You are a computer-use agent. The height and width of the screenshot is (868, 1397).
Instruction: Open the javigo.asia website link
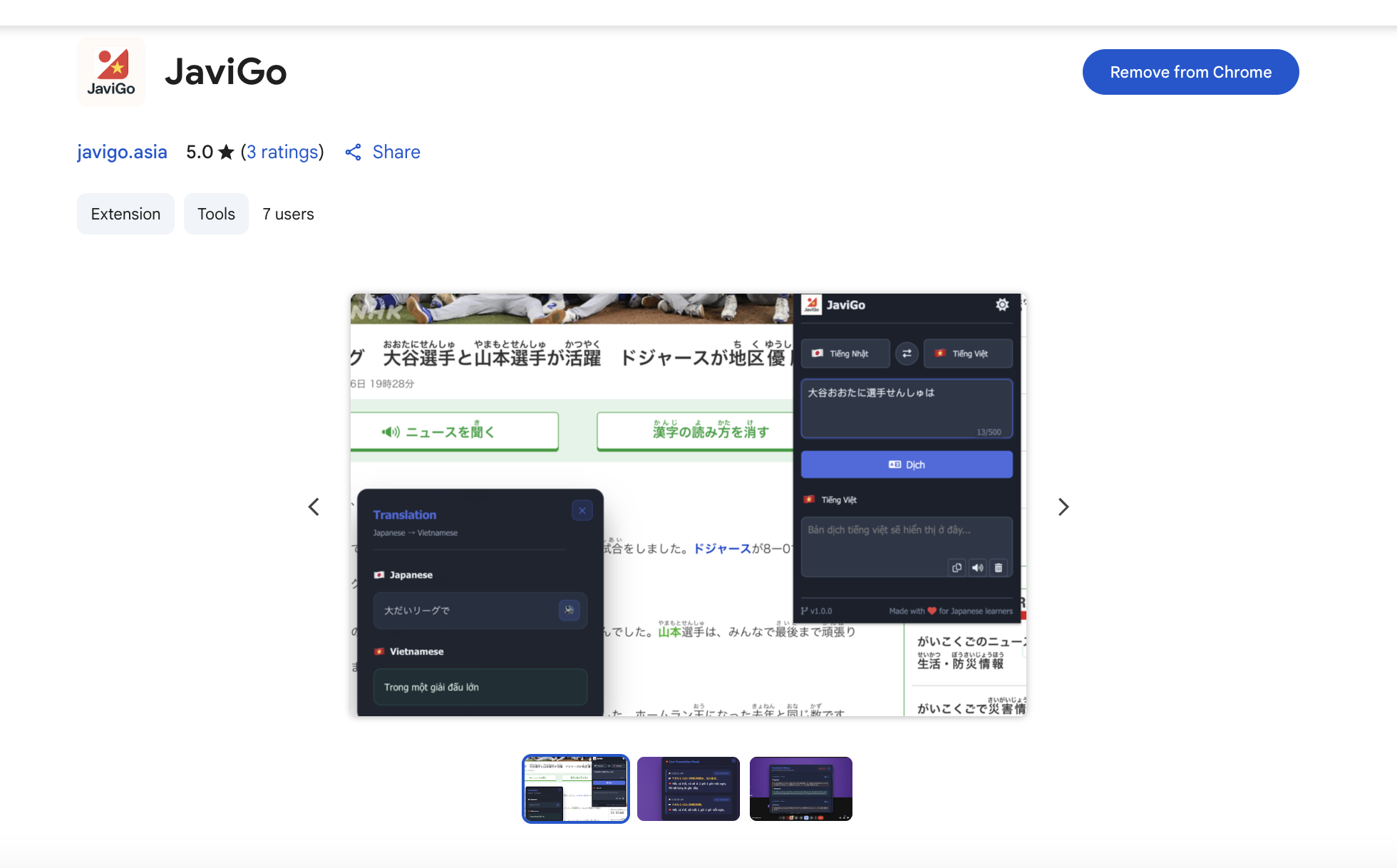point(122,152)
